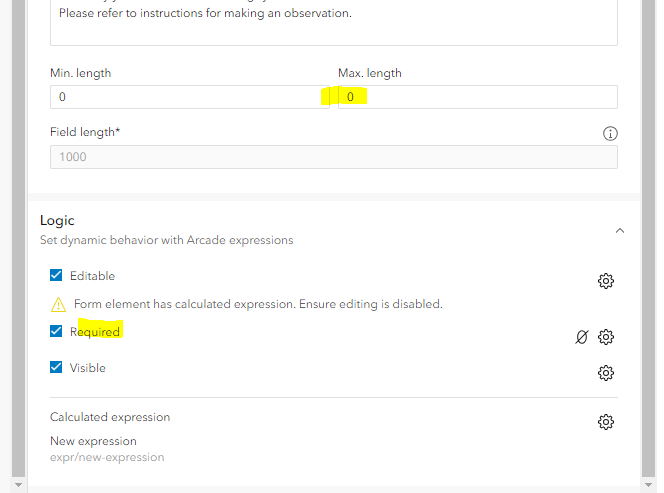Collapse the Logic section chevron
Image resolution: width=664 pixels, height=493 pixels.
[620, 230]
